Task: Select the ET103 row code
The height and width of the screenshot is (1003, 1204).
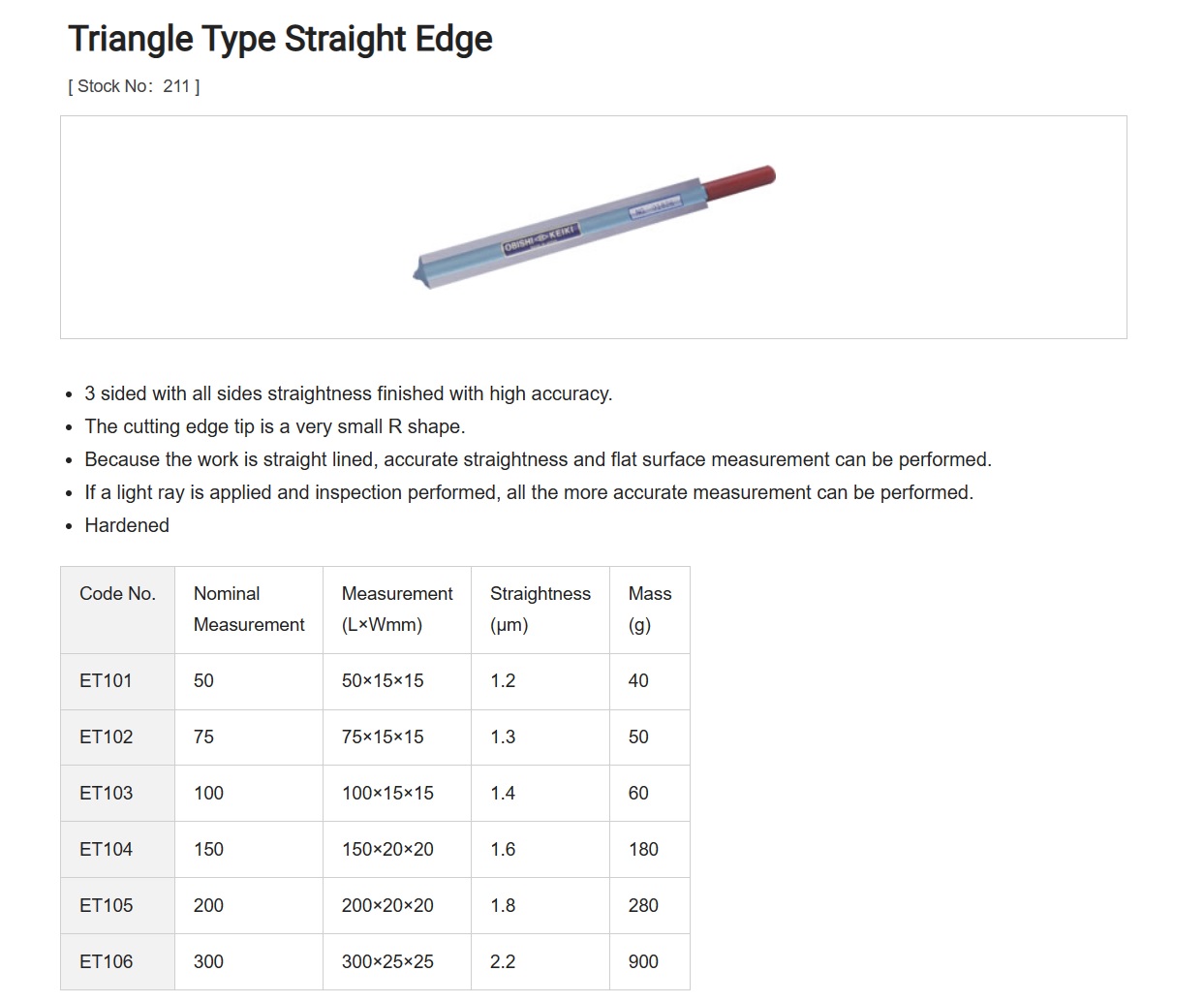Action: [118, 794]
